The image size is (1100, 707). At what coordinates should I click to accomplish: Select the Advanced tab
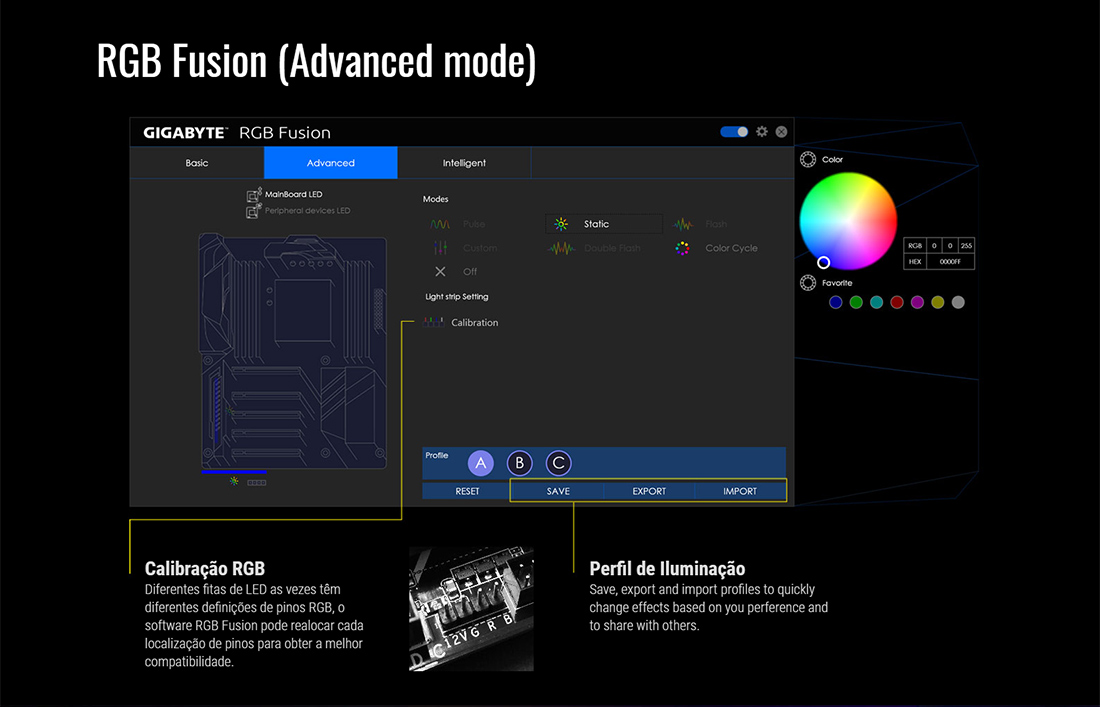click(330, 163)
